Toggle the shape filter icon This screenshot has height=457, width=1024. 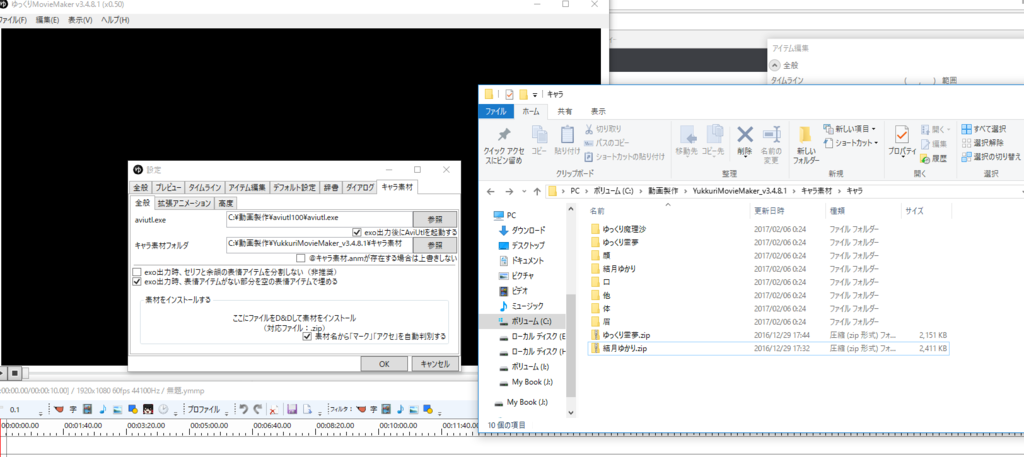click(x=428, y=409)
